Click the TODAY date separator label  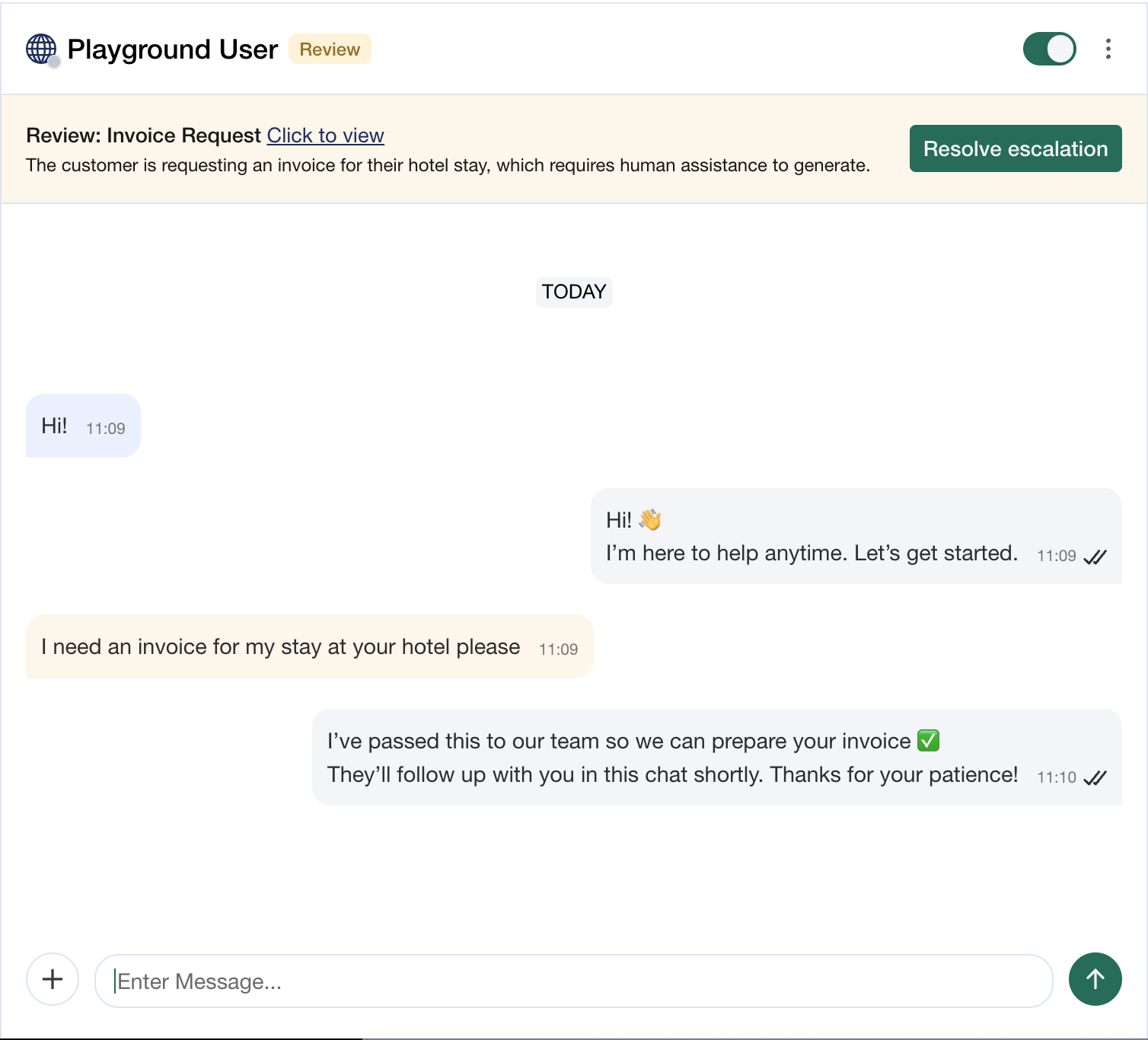coord(574,292)
